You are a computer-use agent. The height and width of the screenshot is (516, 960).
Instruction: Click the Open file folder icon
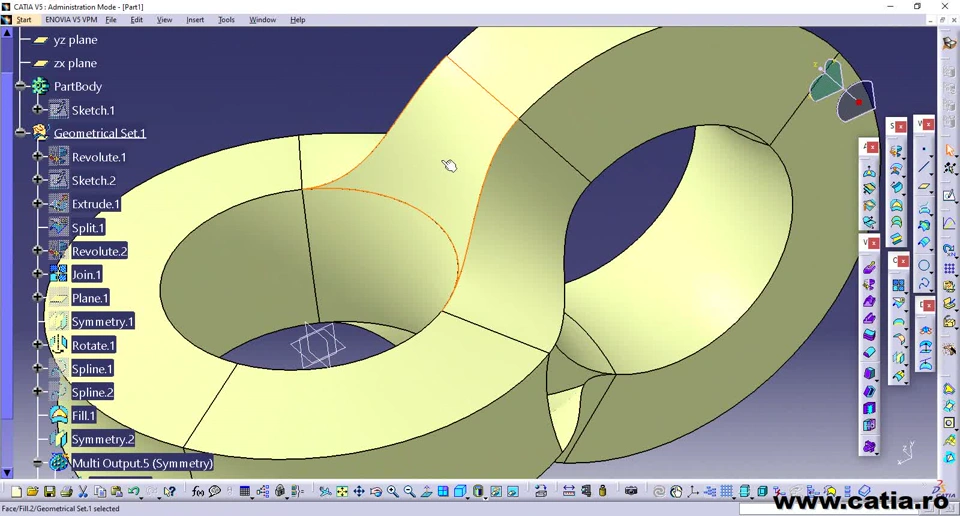(x=32, y=492)
